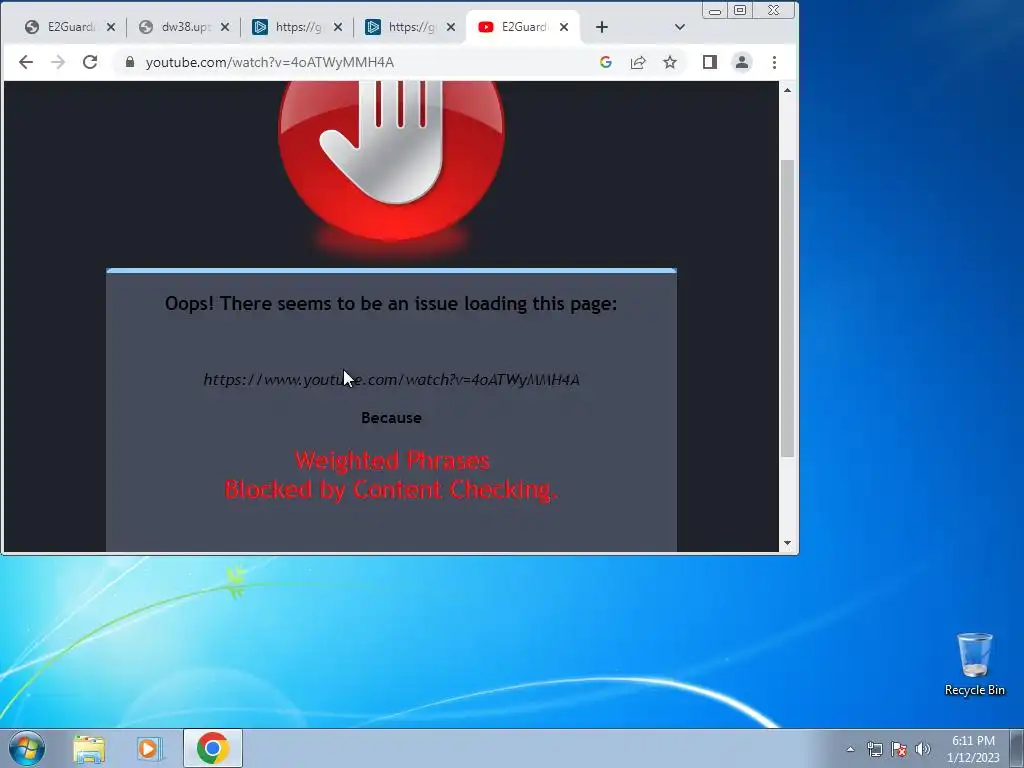1024x768 pixels.
Task: Click the 'Weighted Phrases' red text
Action: (x=392, y=460)
